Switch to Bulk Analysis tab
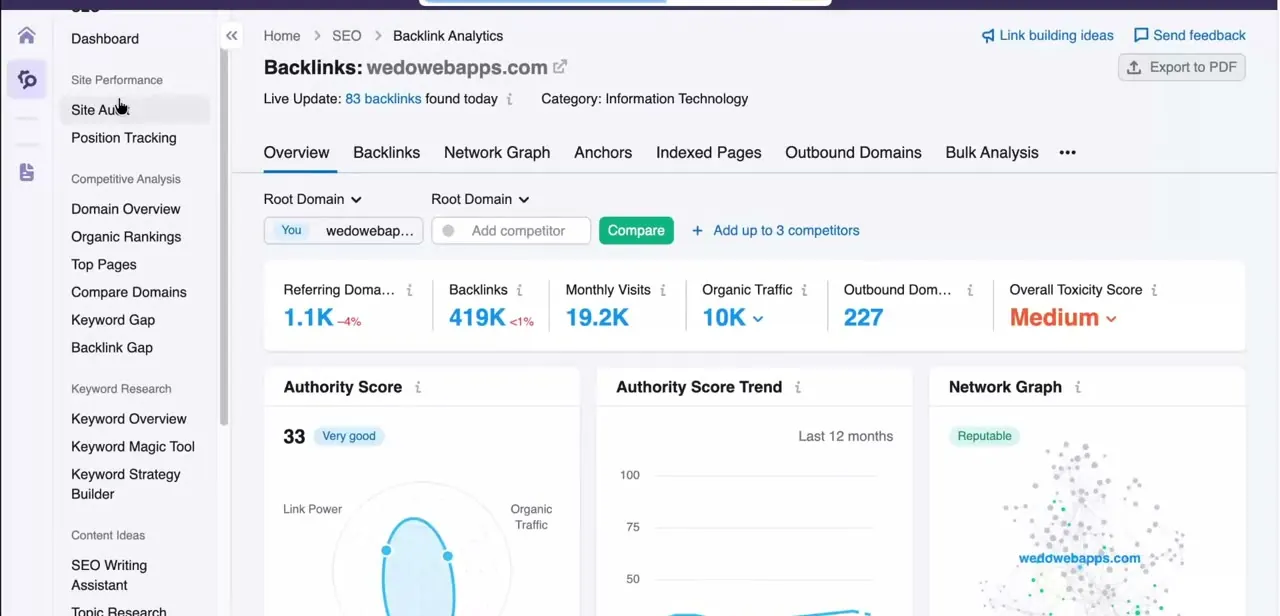Image resolution: width=1280 pixels, height=616 pixels. pyautogui.click(x=992, y=153)
